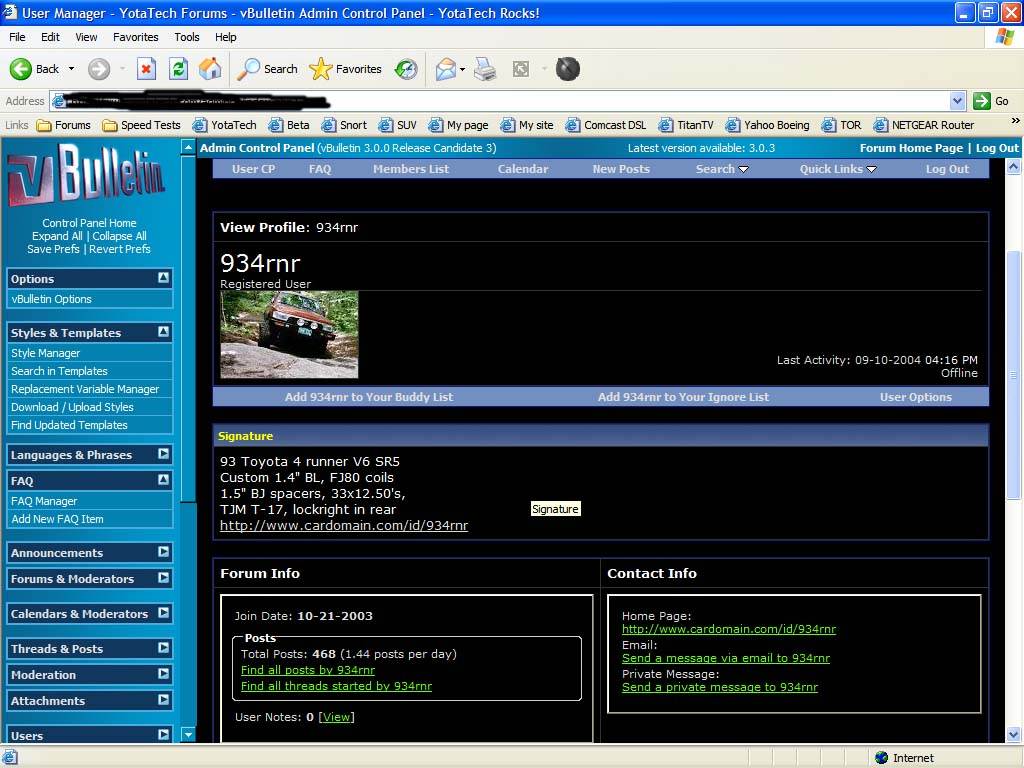Open NETGEAR Router link in Links bar

pos(923,125)
